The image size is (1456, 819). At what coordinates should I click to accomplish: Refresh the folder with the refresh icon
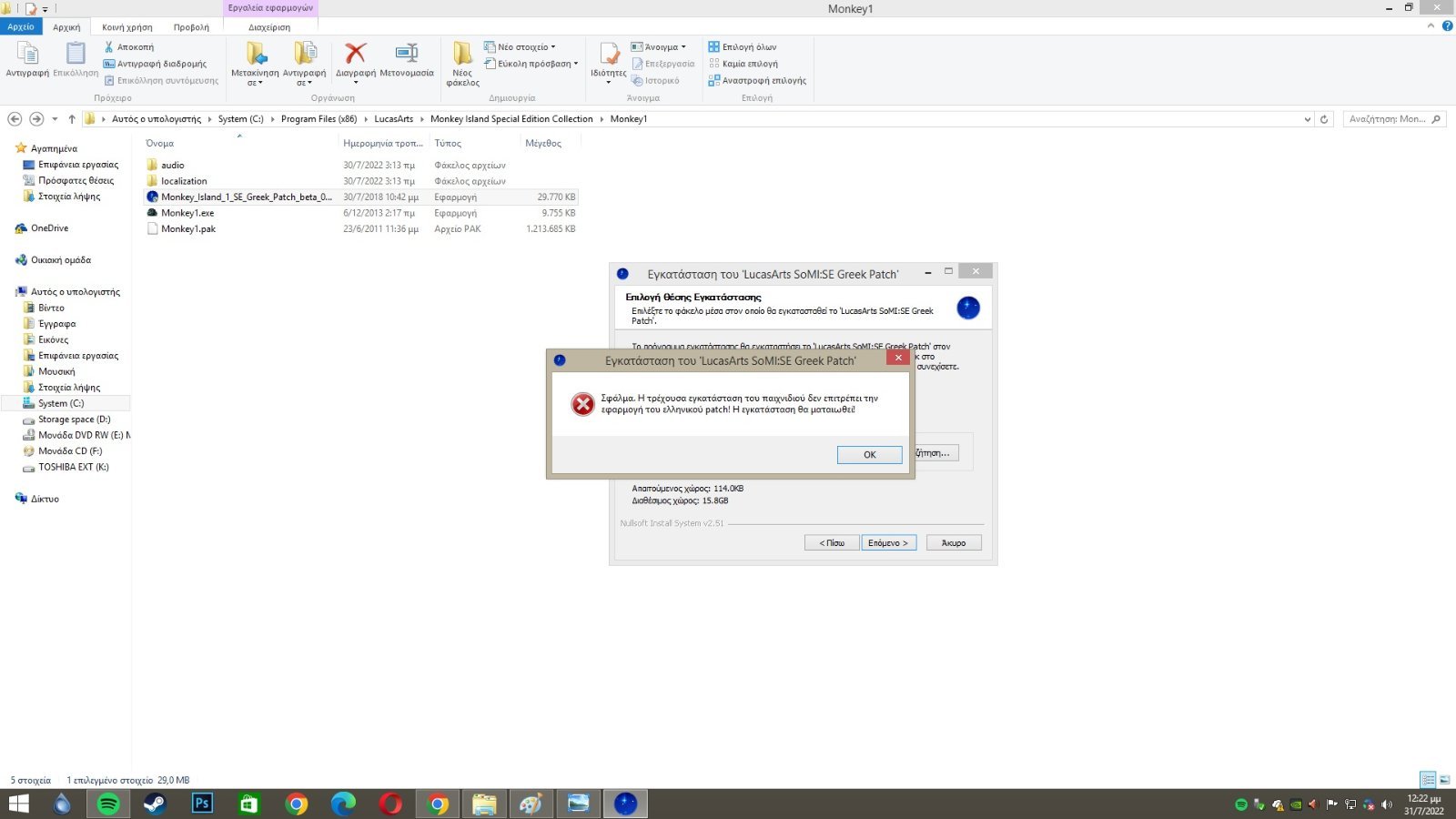(1324, 119)
